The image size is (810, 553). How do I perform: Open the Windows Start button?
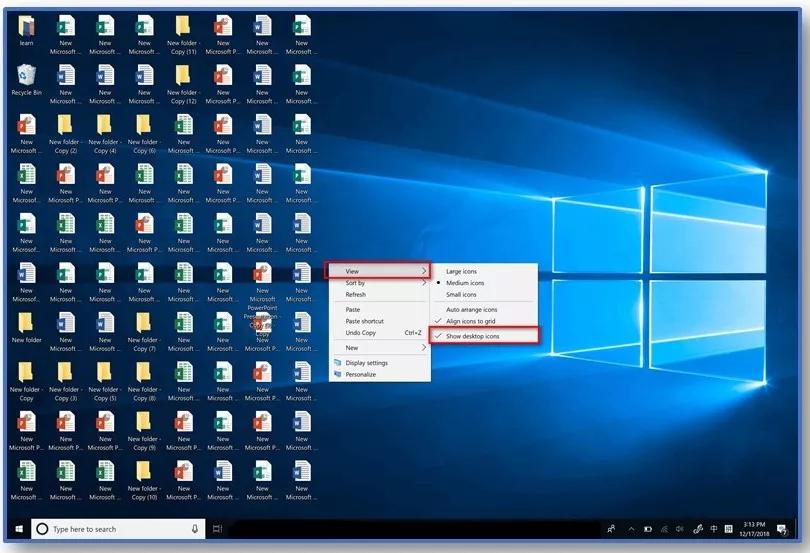click(18, 528)
